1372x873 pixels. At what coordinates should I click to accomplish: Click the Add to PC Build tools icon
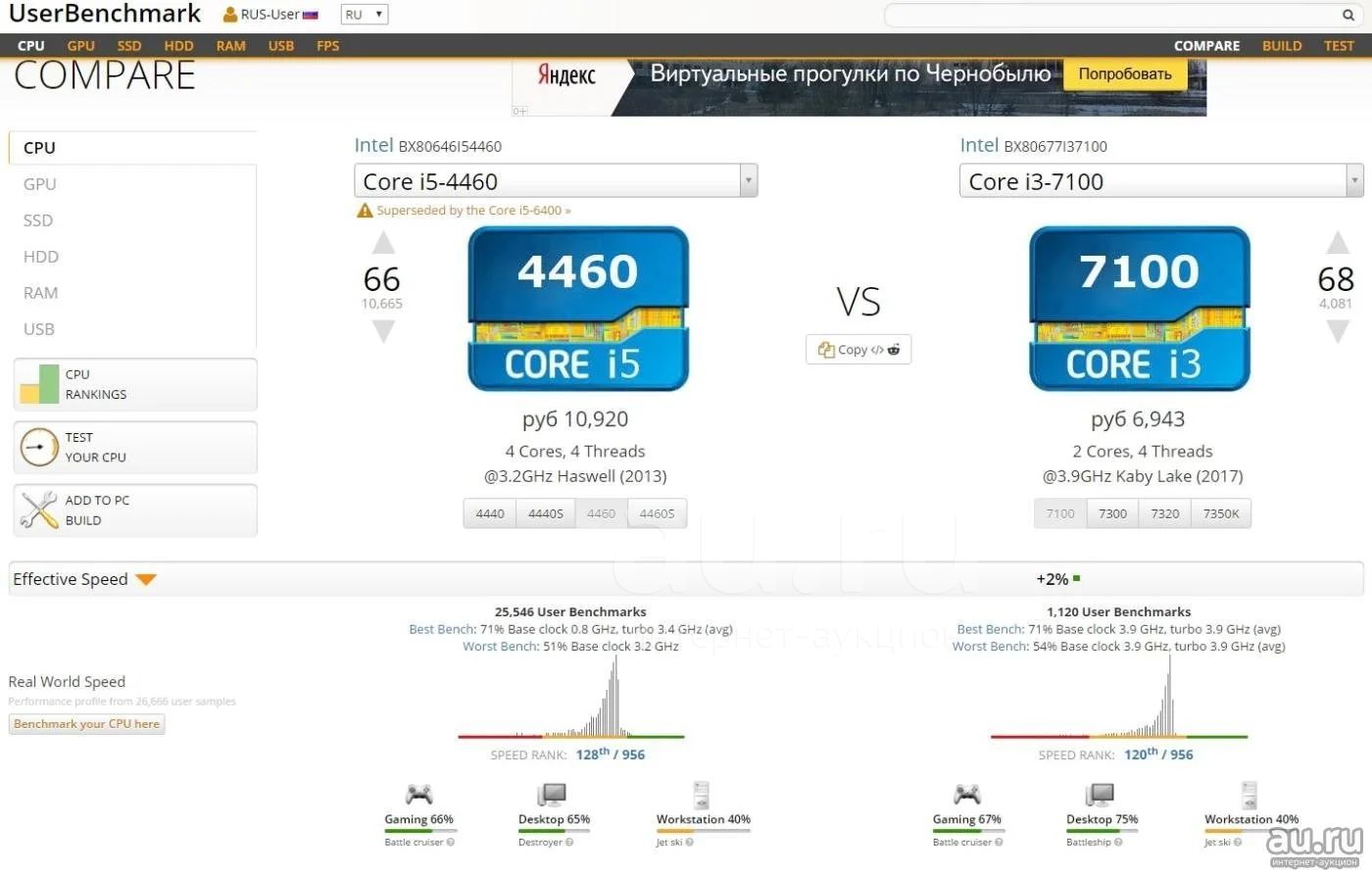pos(39,509)
